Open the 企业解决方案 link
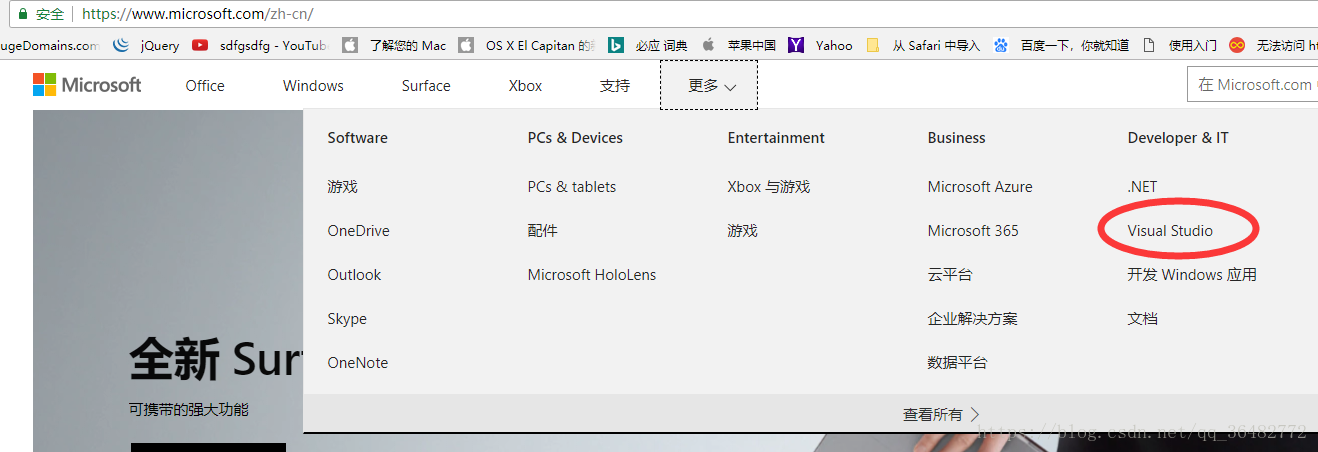1318x452 pixels. click(972, 319)
